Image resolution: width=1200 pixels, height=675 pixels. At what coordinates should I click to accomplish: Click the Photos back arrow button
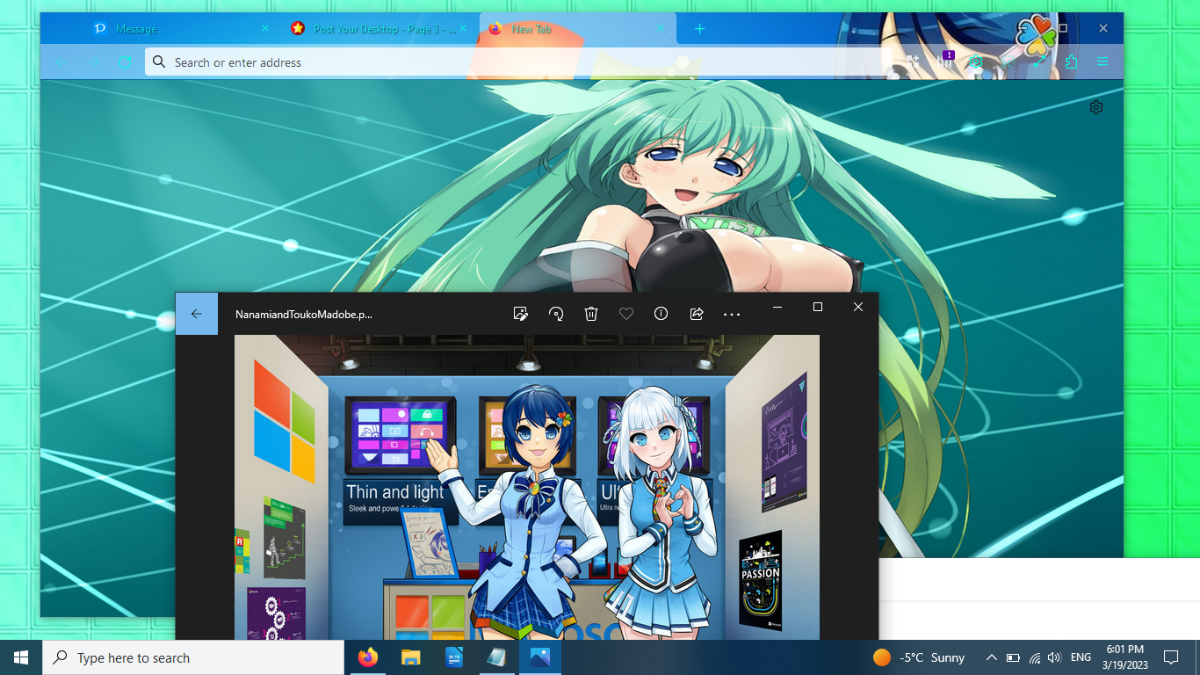pyautogui.click(x=196, y=314)
